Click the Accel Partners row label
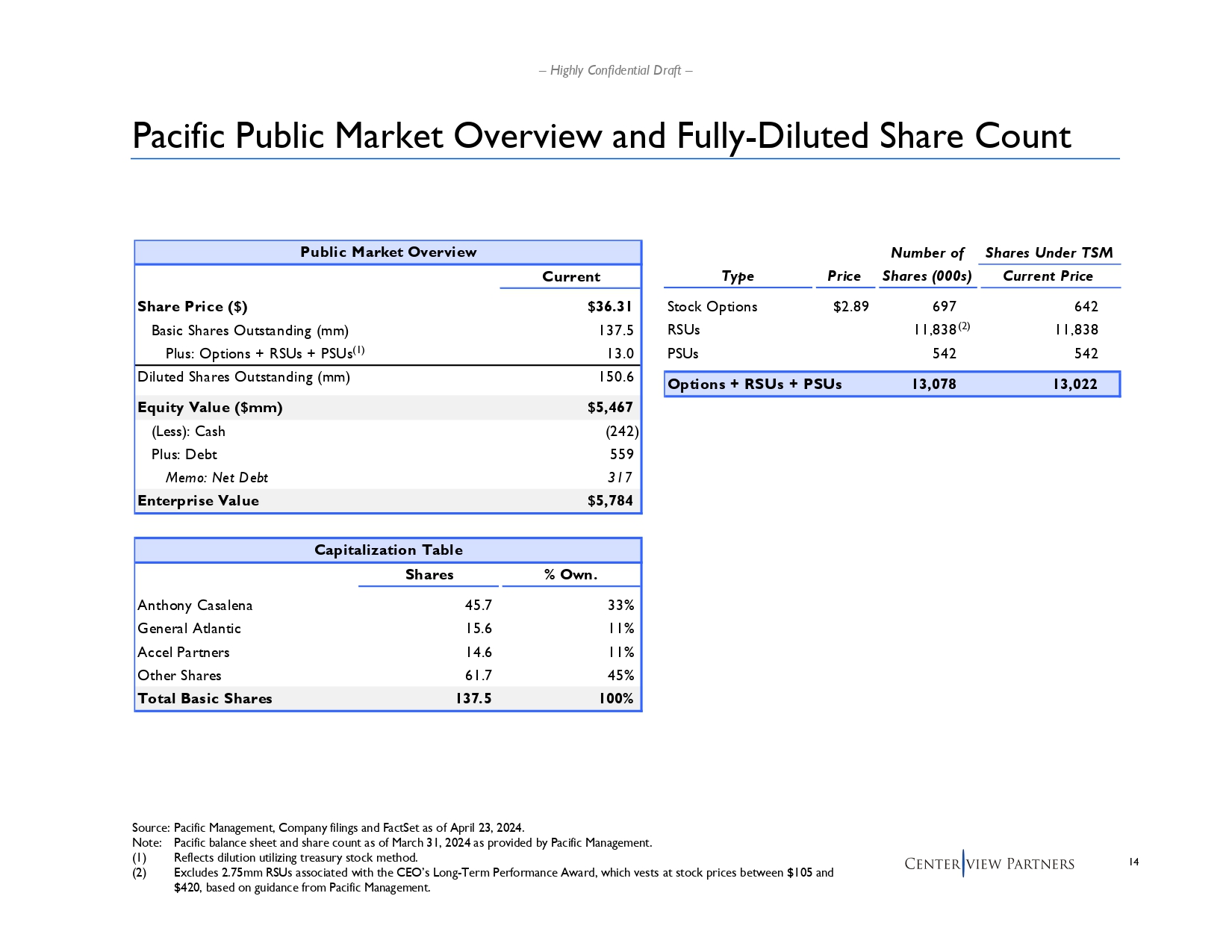 (184, 653)
